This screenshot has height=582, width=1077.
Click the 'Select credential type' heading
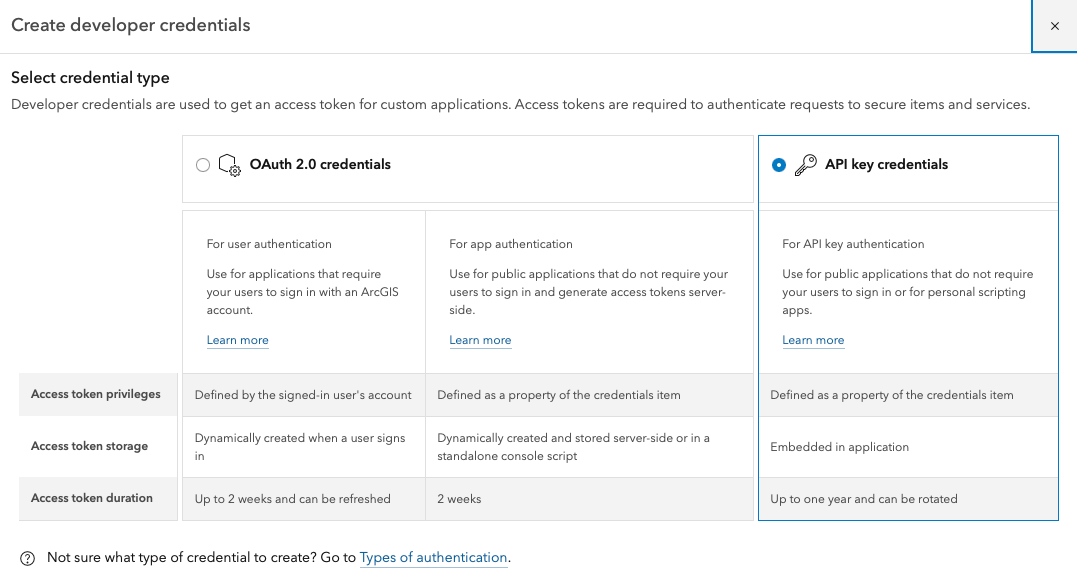[90, 78]
